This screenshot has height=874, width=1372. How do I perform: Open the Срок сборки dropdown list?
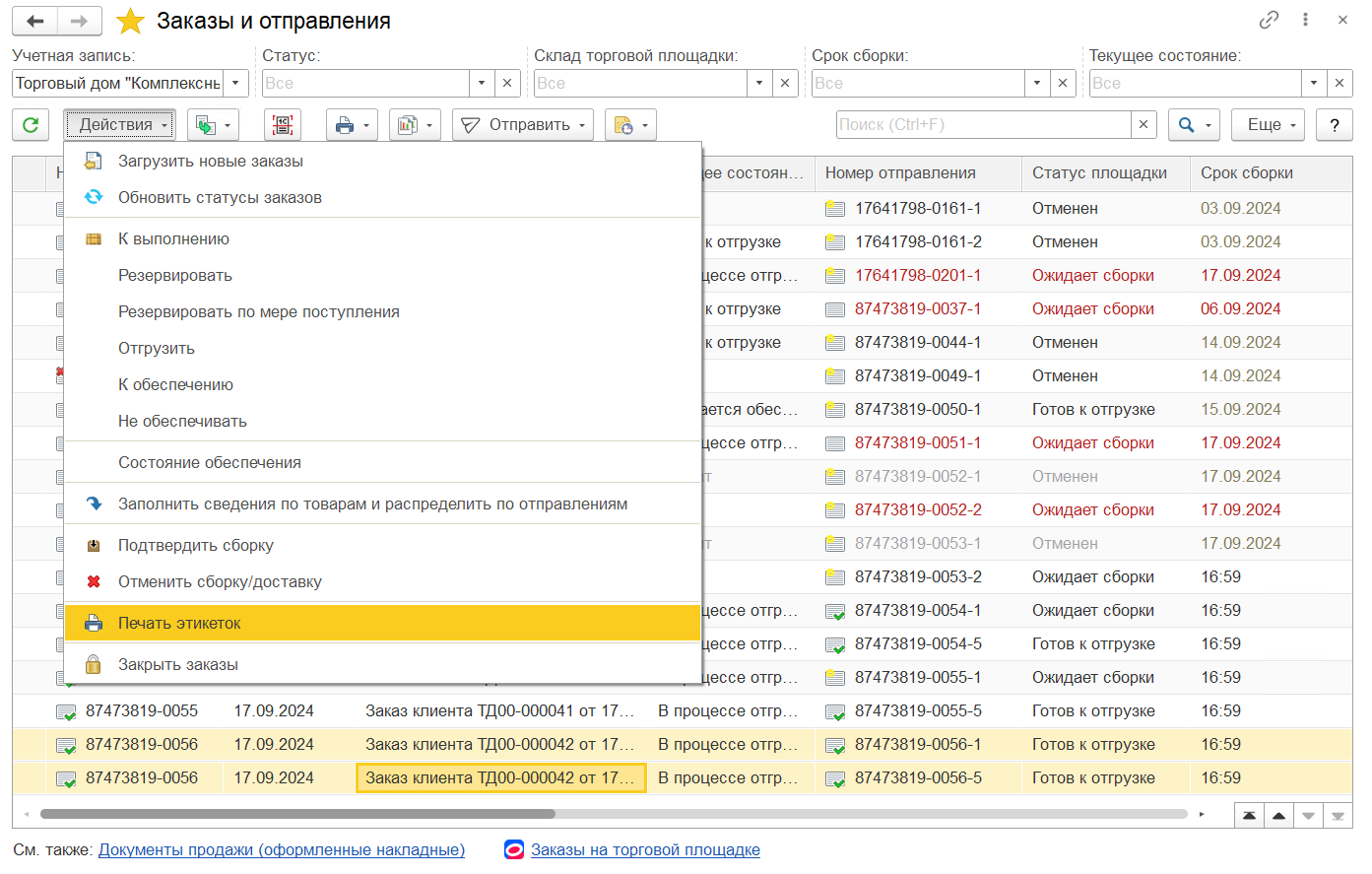coord(1037,84)
